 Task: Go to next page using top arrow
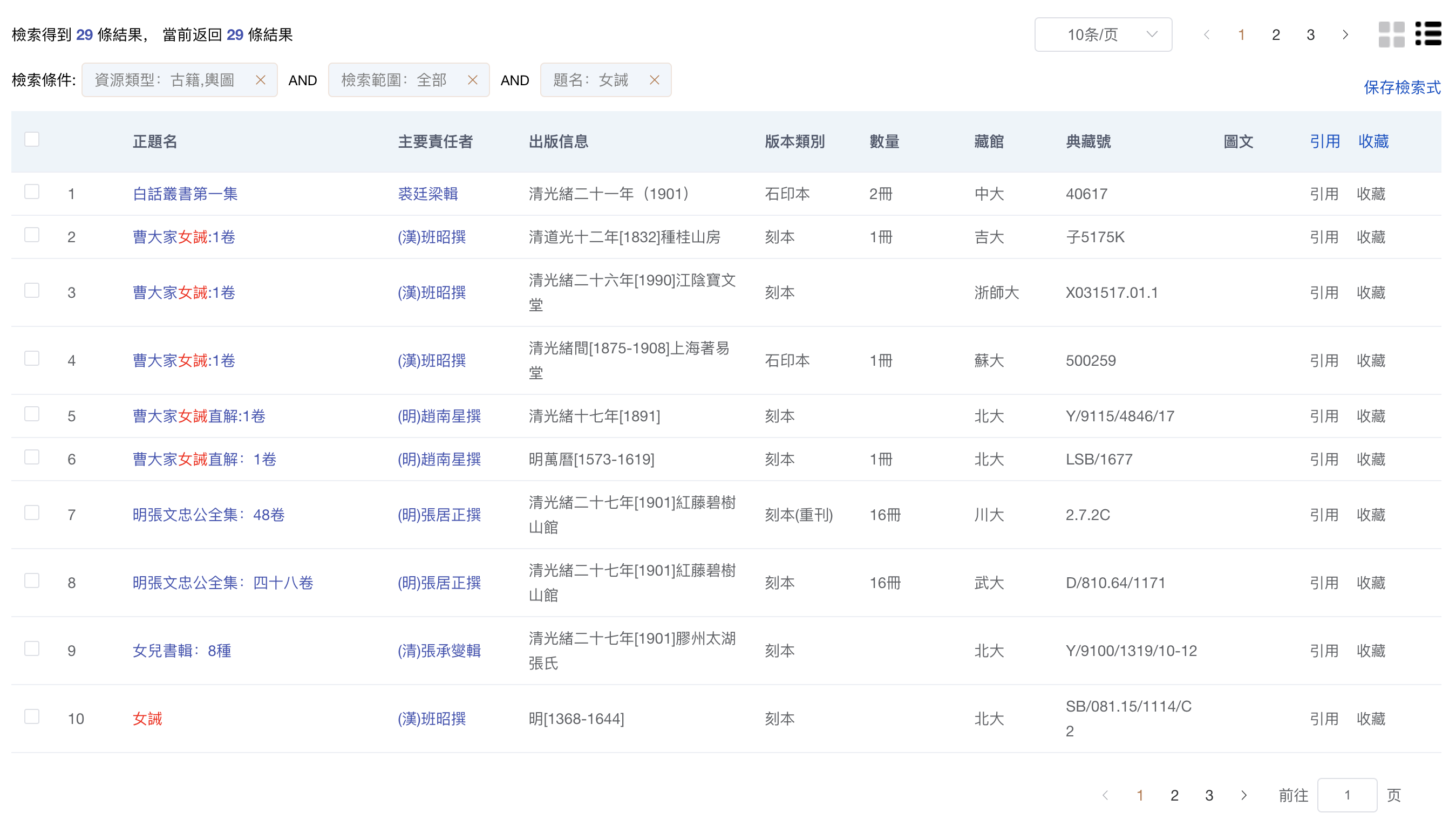tap(1345, 35)
